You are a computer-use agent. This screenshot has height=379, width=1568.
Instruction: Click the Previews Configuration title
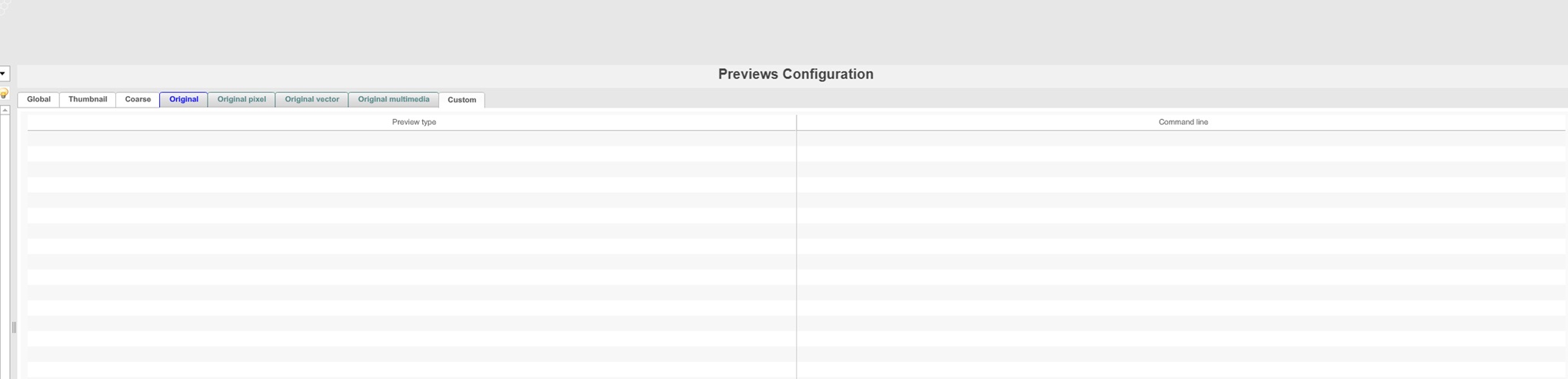[795, 75]
